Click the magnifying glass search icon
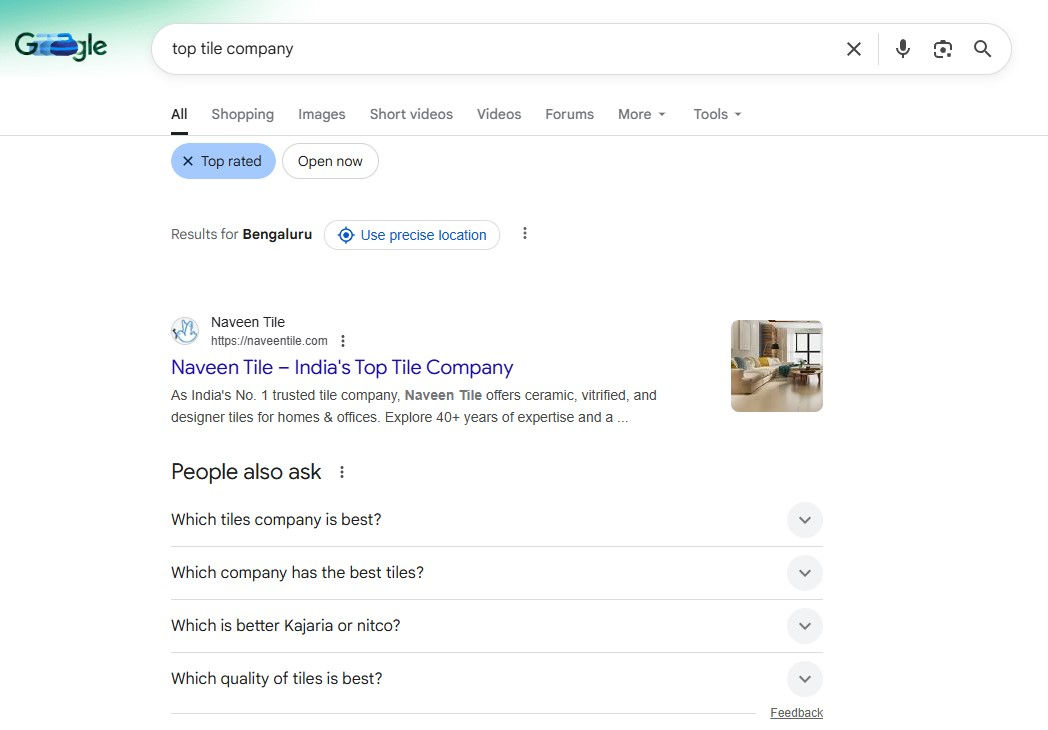The width and height of the screenshot is (1048, 730). click(x=982, y=49)
